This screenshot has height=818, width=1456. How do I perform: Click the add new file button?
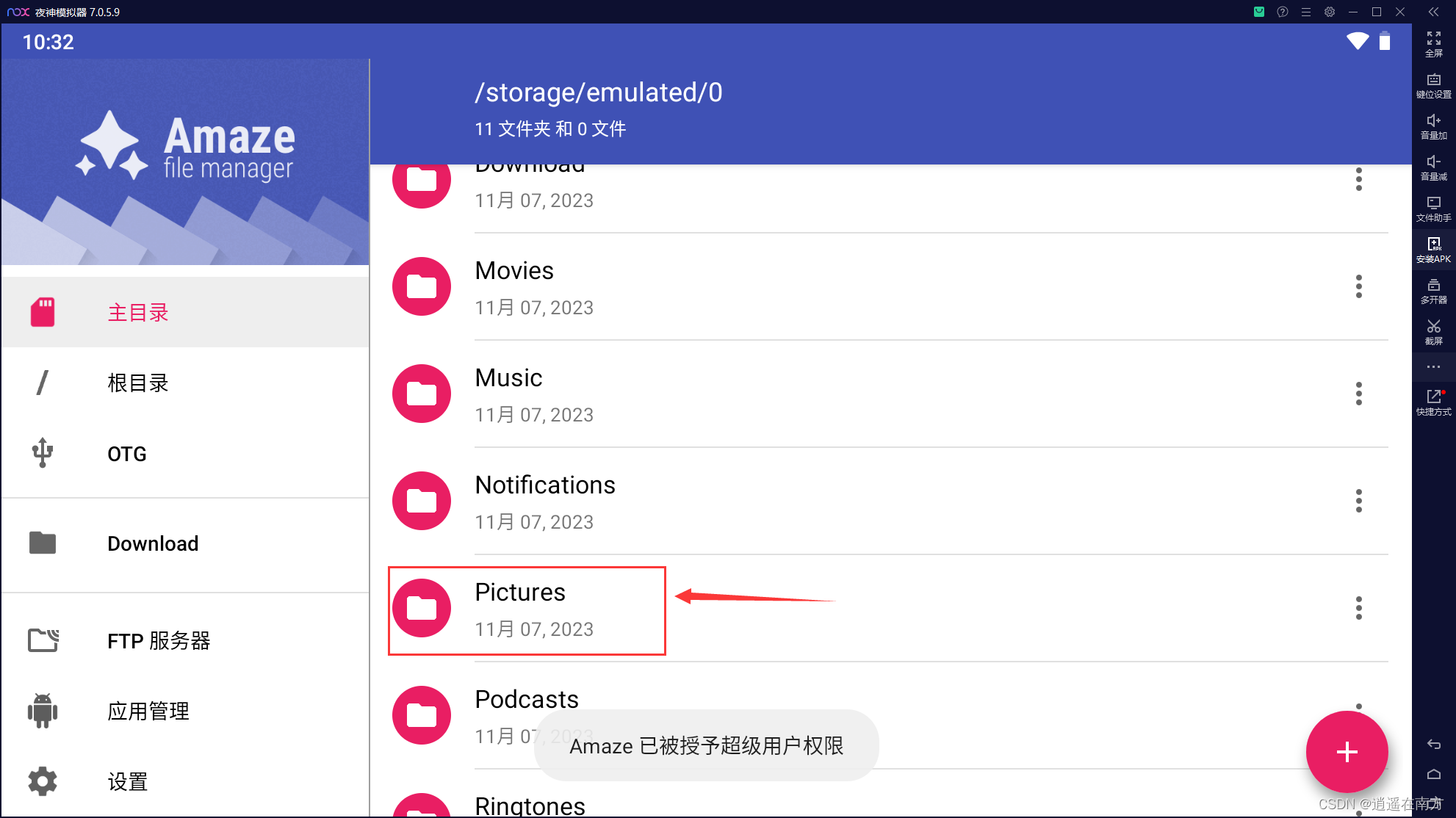1349,751
